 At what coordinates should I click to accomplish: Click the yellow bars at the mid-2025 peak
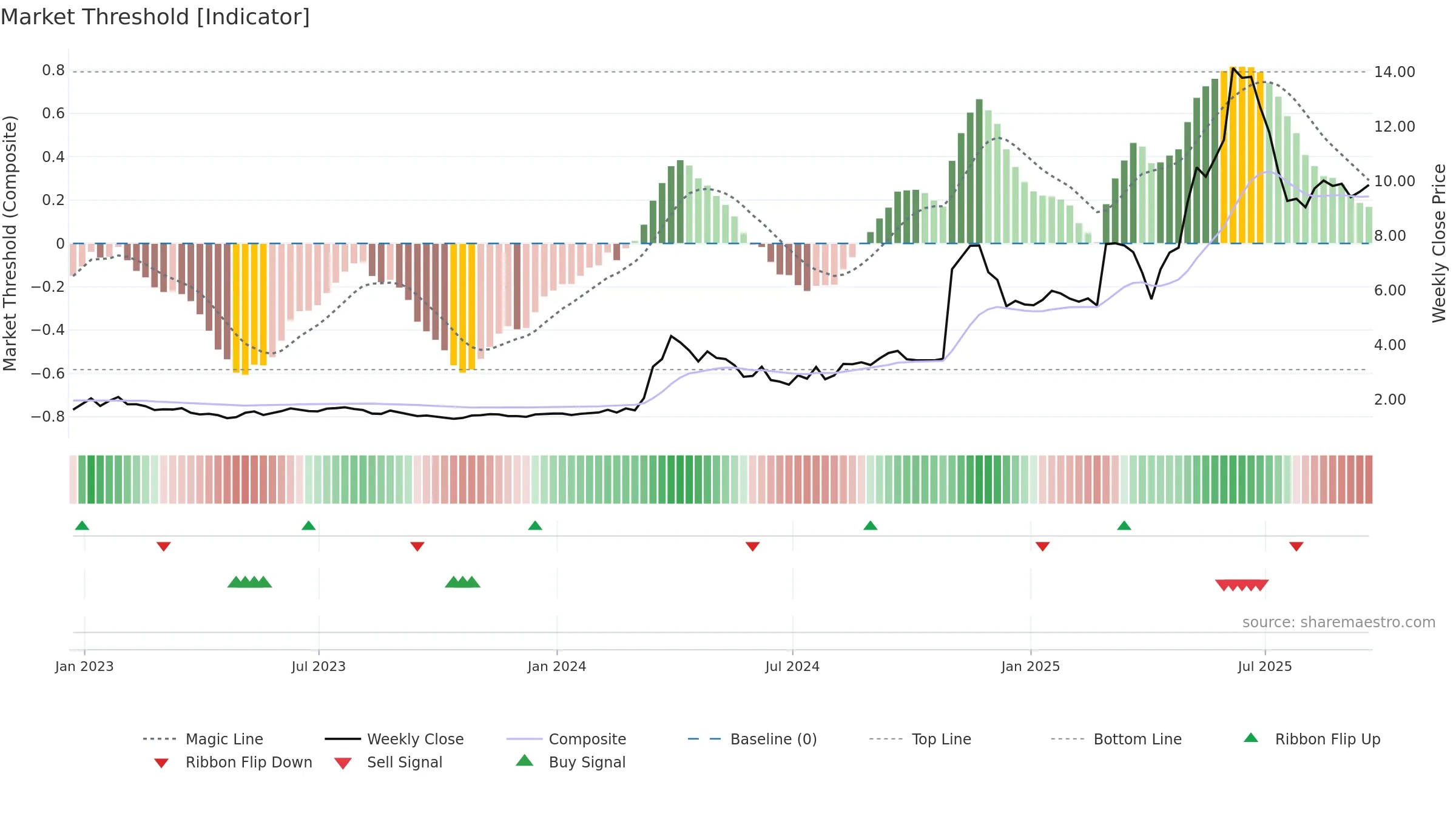coord(1242,155)
